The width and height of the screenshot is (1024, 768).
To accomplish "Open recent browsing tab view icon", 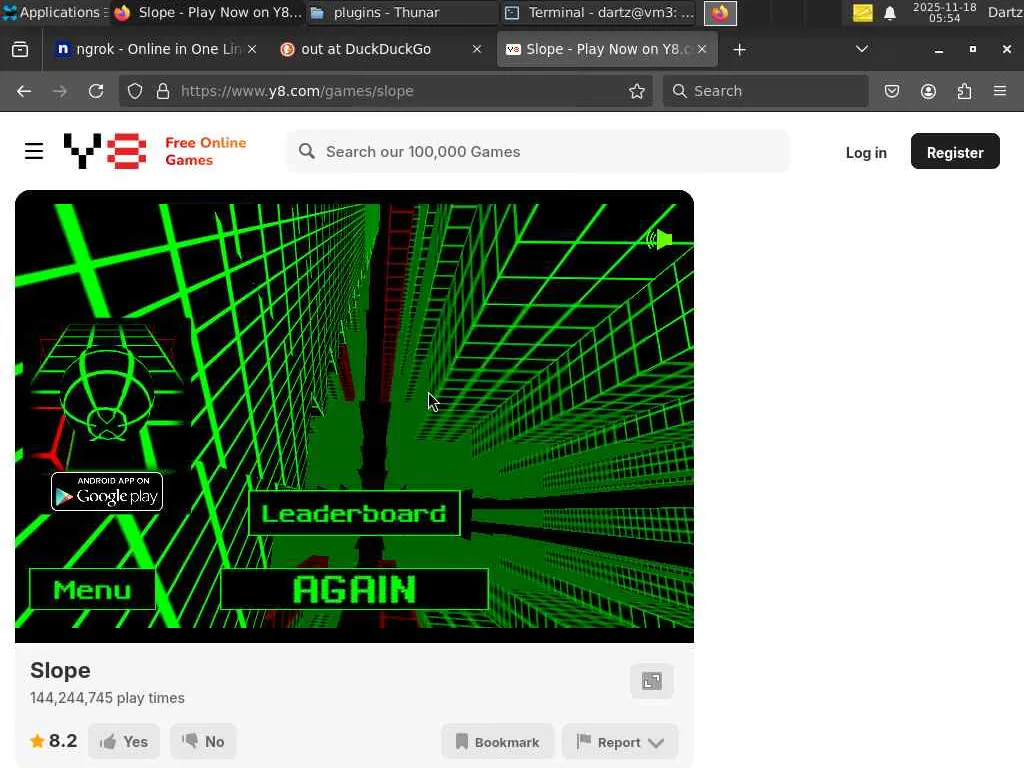I will click(x=20, y=49).
